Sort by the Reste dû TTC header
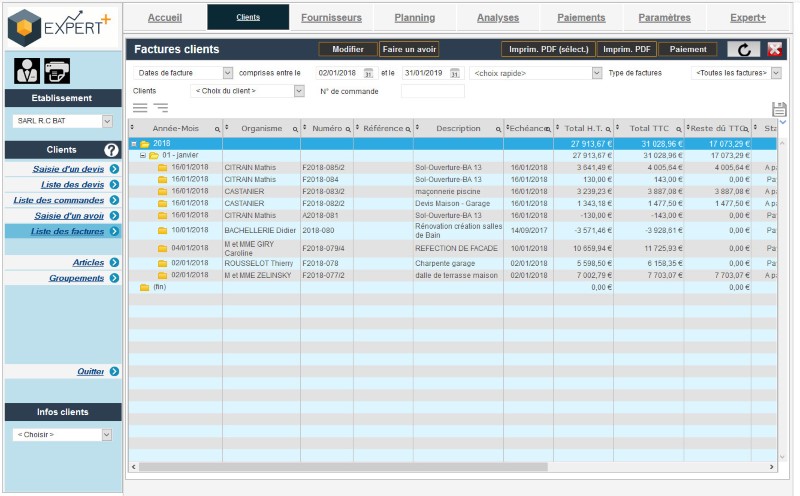The height and width of the screenshot is (496, 800). (x=716, y=129)
